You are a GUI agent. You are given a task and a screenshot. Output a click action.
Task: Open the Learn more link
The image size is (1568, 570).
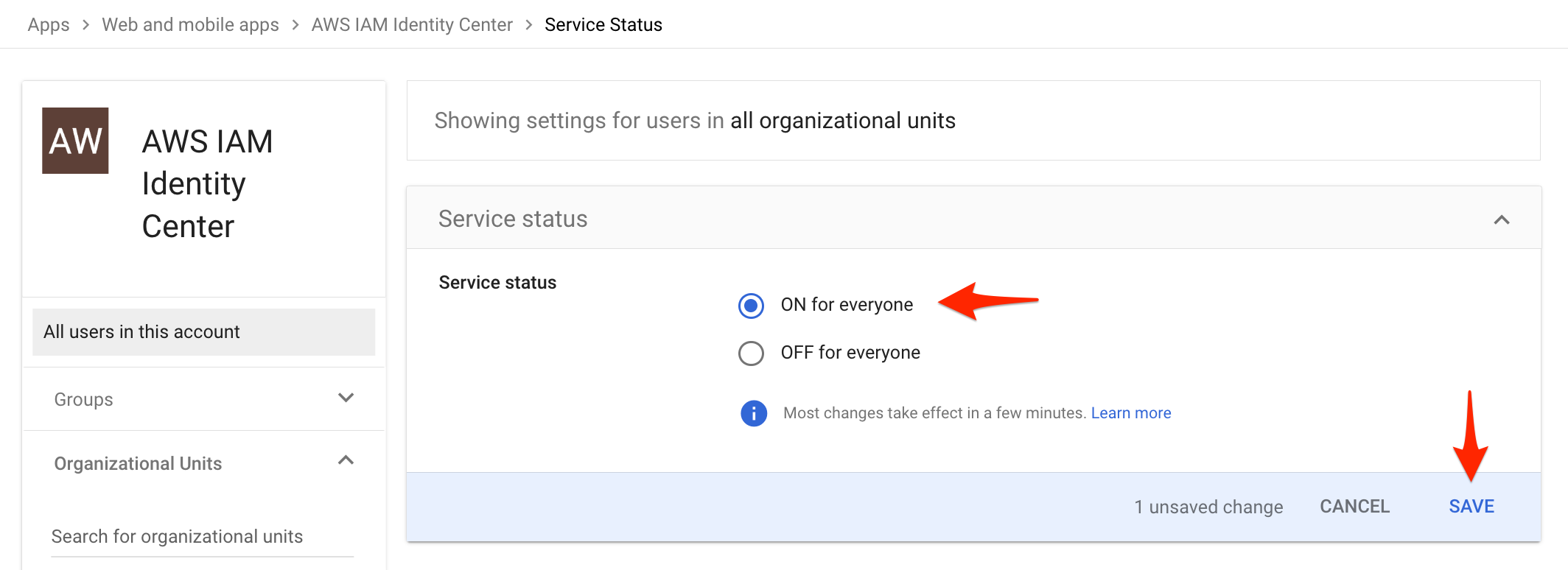click(x=1131, y=413)
